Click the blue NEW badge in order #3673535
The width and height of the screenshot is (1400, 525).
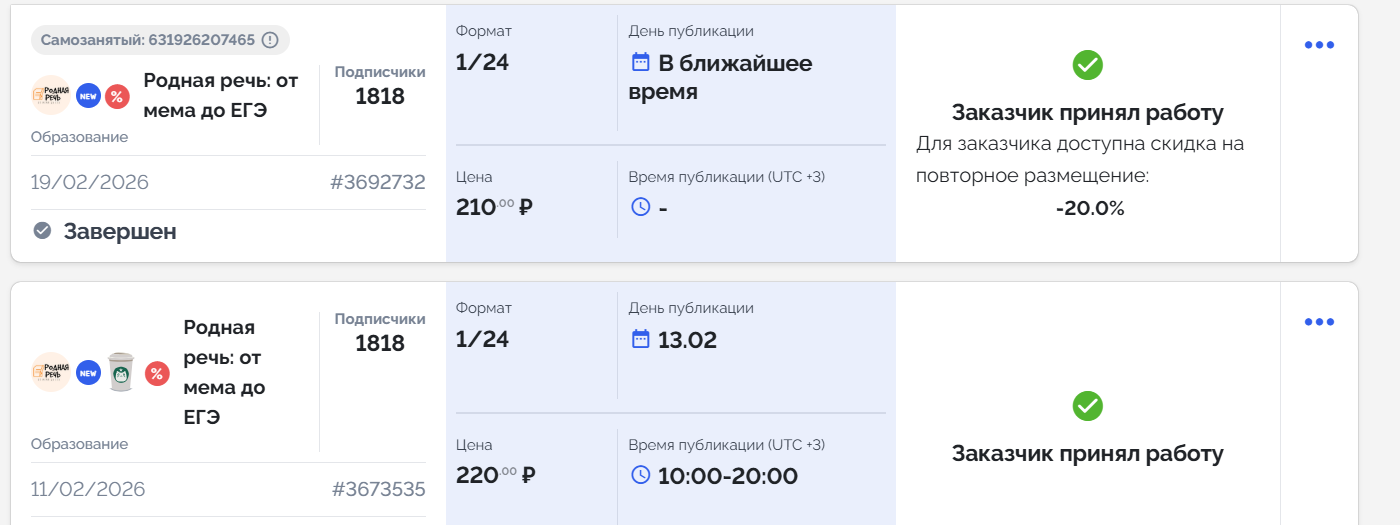(x=88, y=373)
